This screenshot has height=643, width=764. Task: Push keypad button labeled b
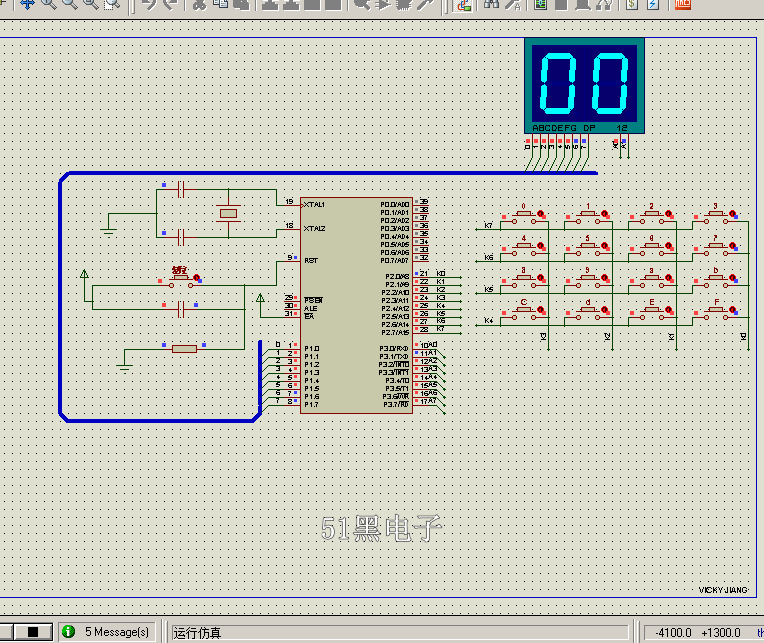715,280
